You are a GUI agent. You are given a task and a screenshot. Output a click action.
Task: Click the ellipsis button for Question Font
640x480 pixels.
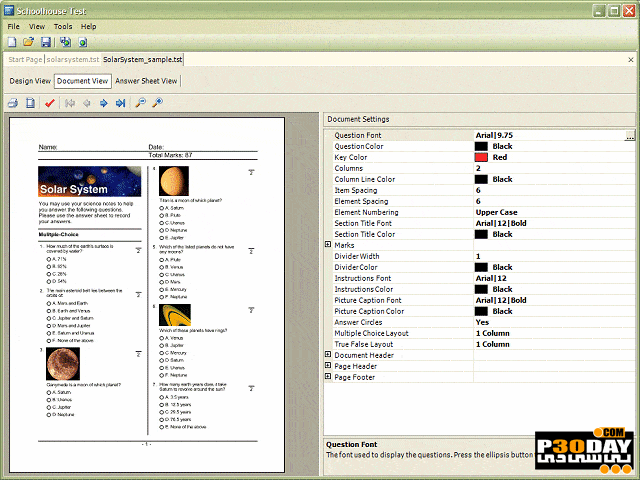click(x=630, y=135)
